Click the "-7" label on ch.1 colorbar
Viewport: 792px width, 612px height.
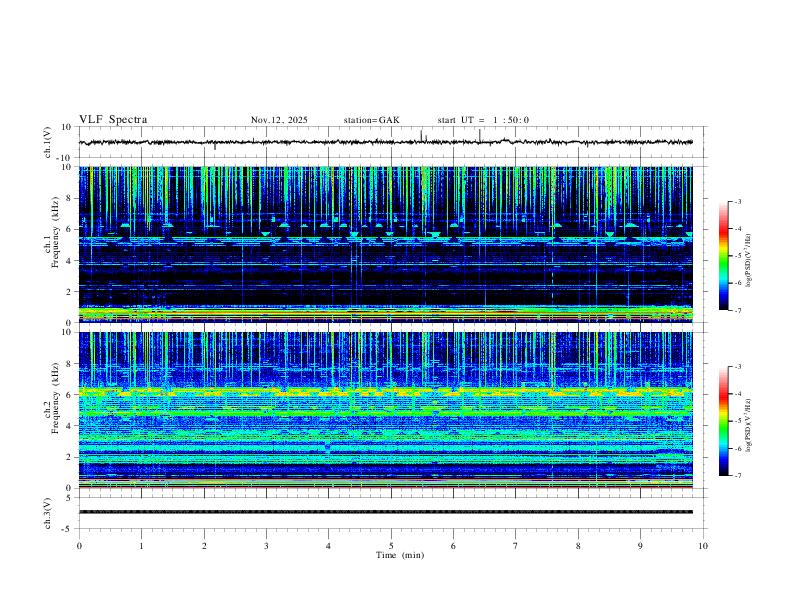pos(737,310)
